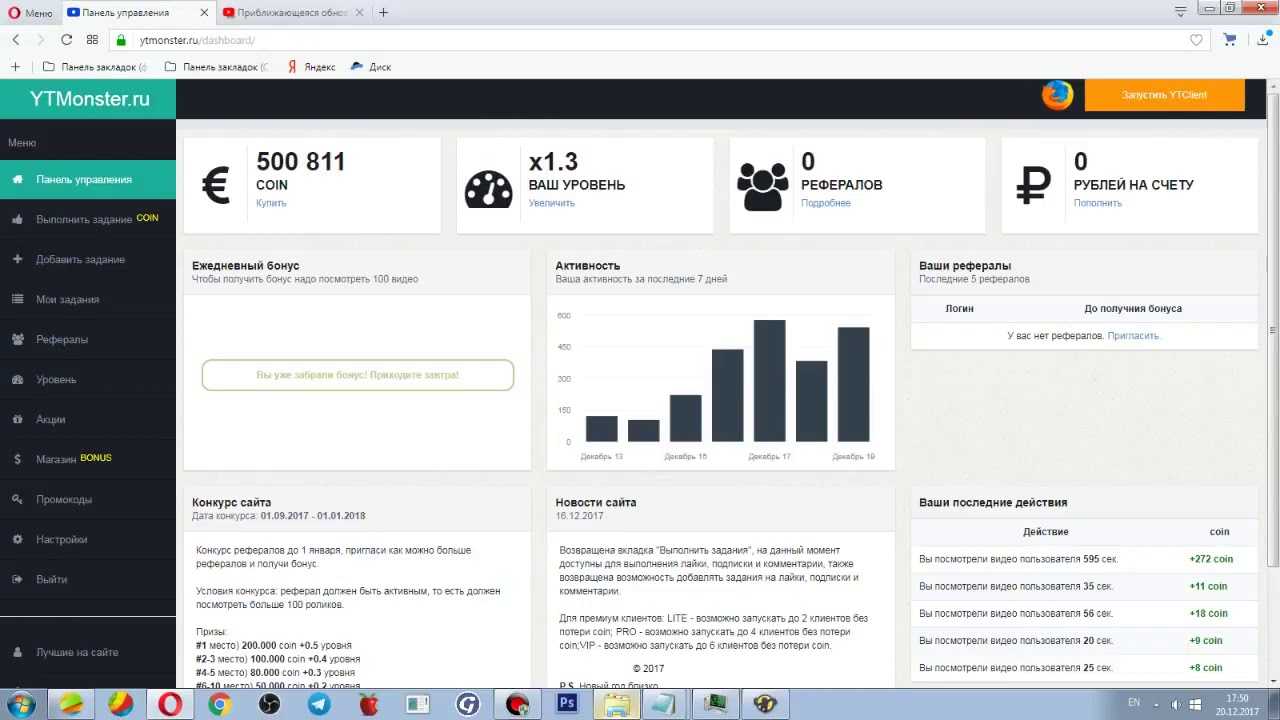
Task: Click the referrals group icon
Action: (762, 186)
